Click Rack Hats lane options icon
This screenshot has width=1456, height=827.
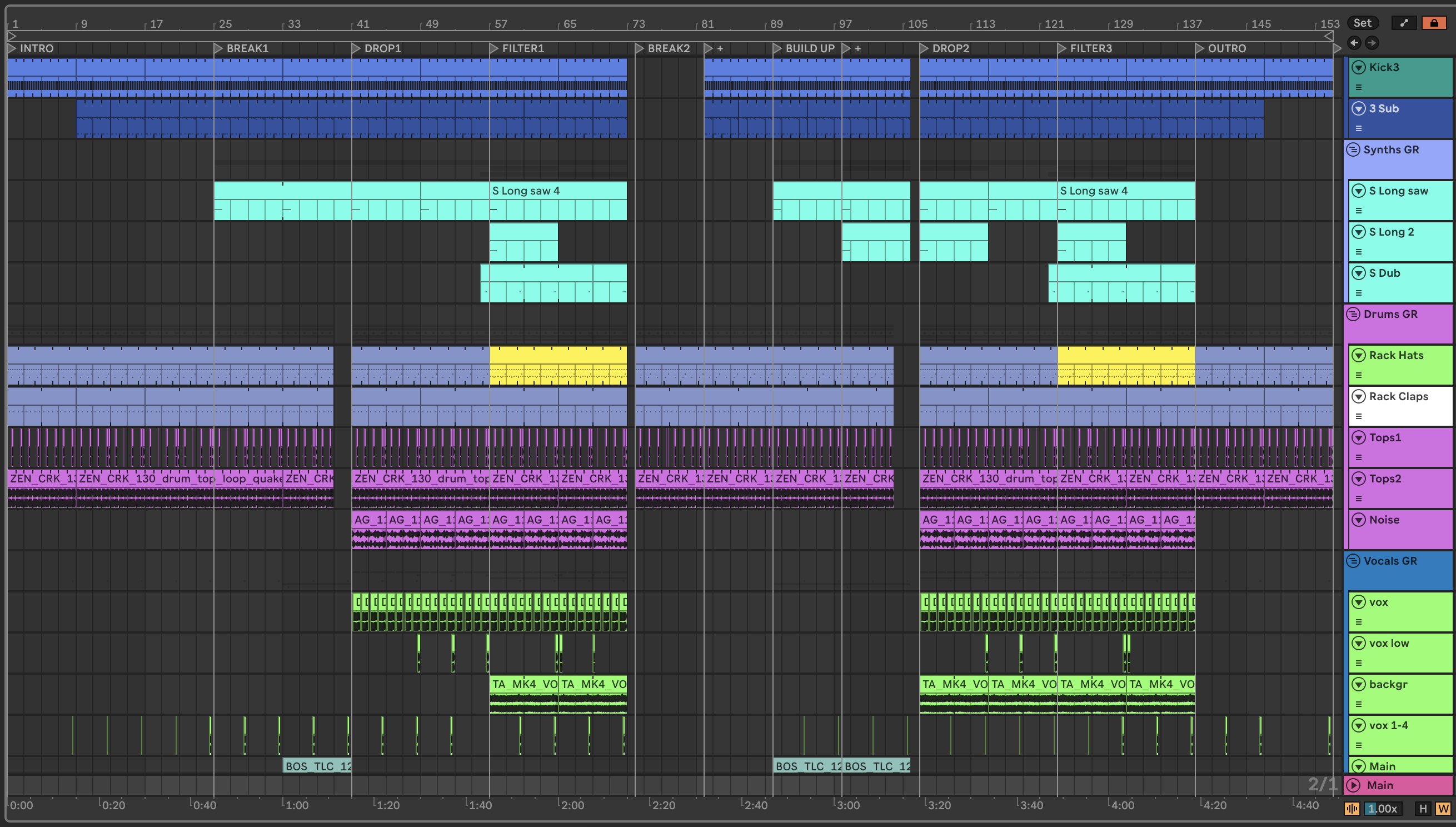point(1359,376)
